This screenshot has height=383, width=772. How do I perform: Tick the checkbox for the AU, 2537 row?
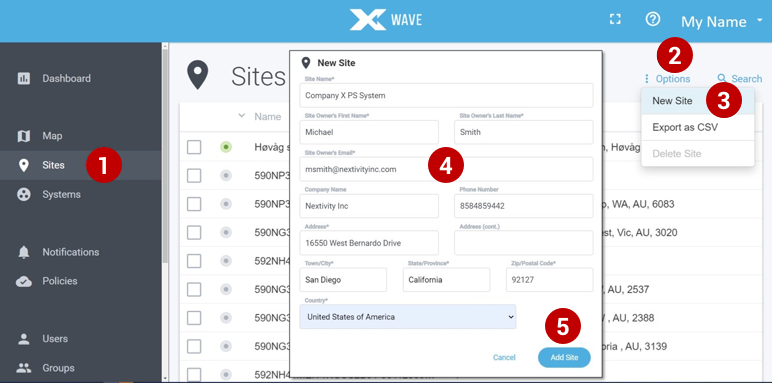click(x=194, y=289)
